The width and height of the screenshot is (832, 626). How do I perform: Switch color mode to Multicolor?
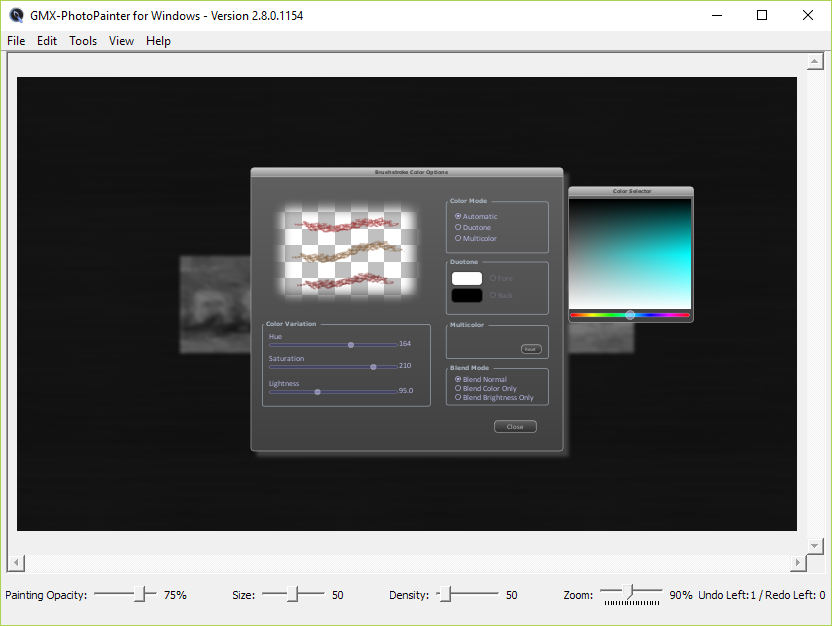coord(458,238)
